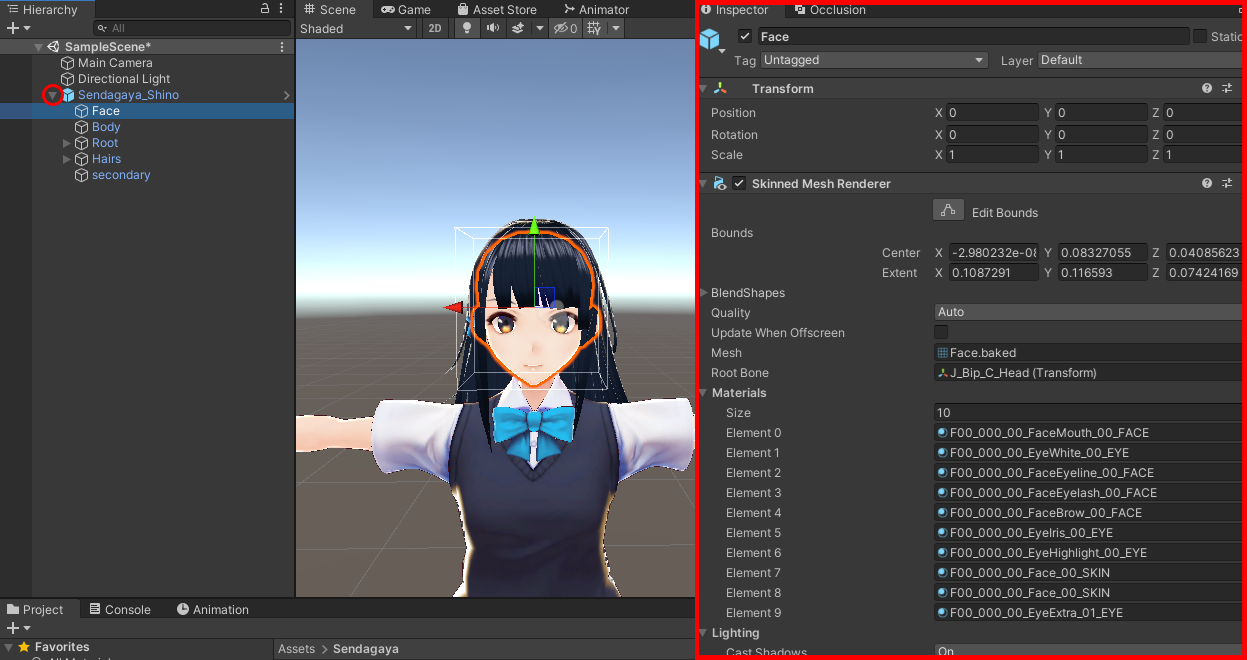Click the blue cube GameObject icon in the Inspector
1248x660 pixels.
point(710,39)
